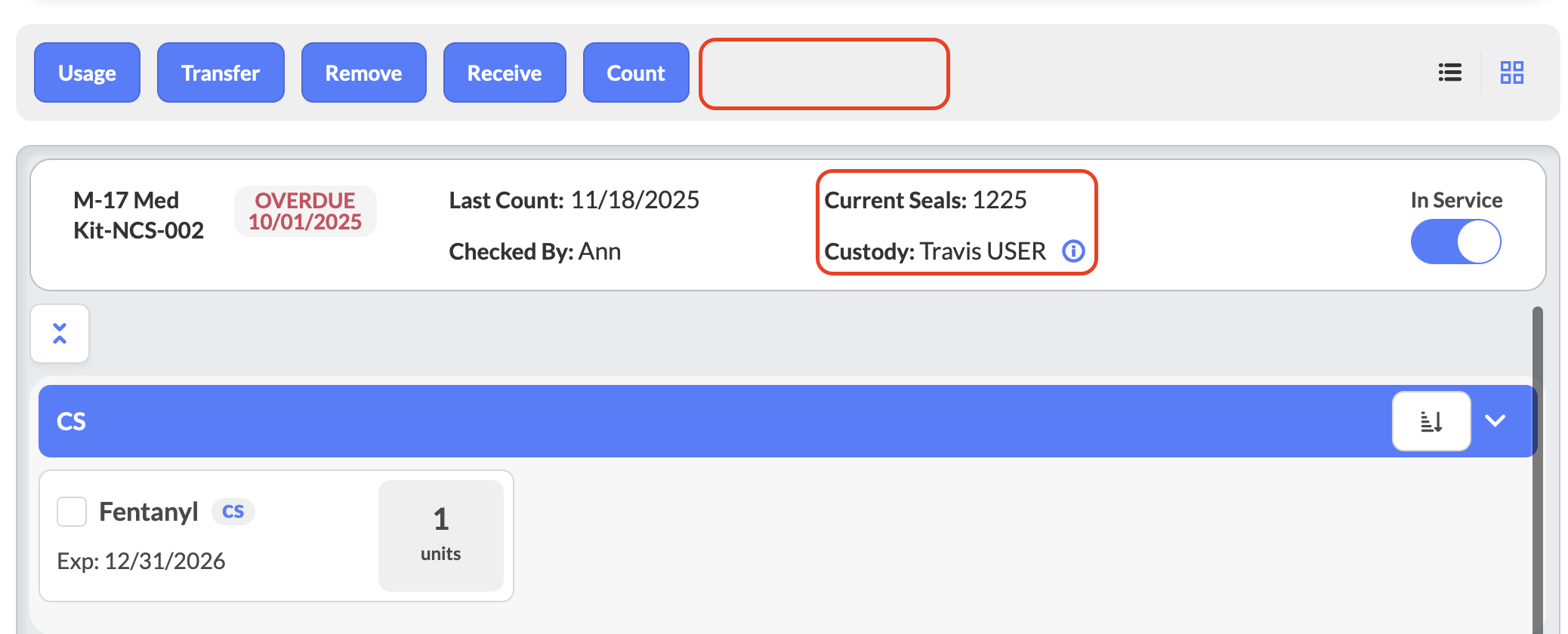Switch to grid view icon
The height and width of the screenshot is (634, 1568).
(x=1511, y=72)
